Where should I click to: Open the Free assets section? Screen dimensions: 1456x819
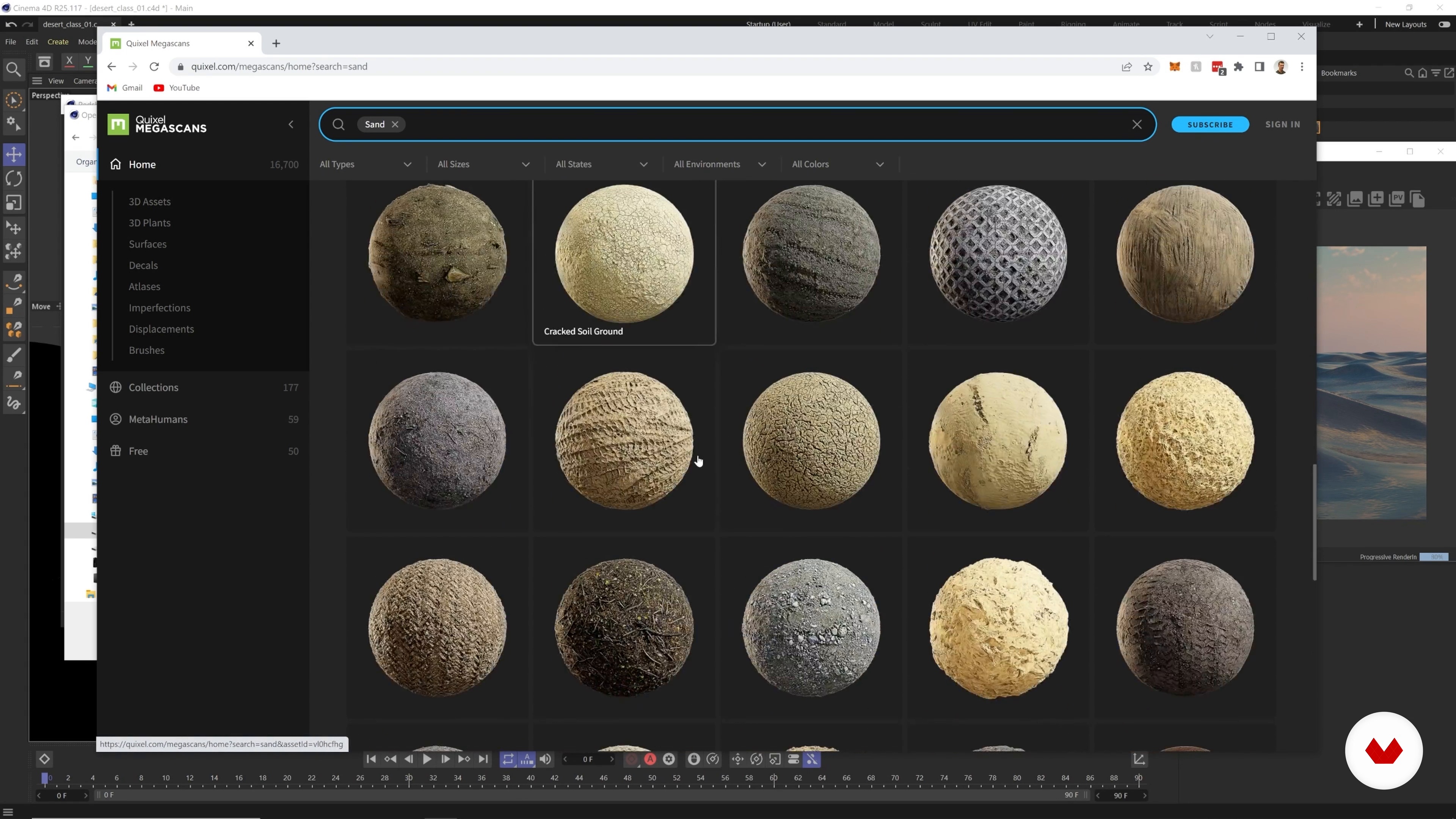[x=204, y=451]
